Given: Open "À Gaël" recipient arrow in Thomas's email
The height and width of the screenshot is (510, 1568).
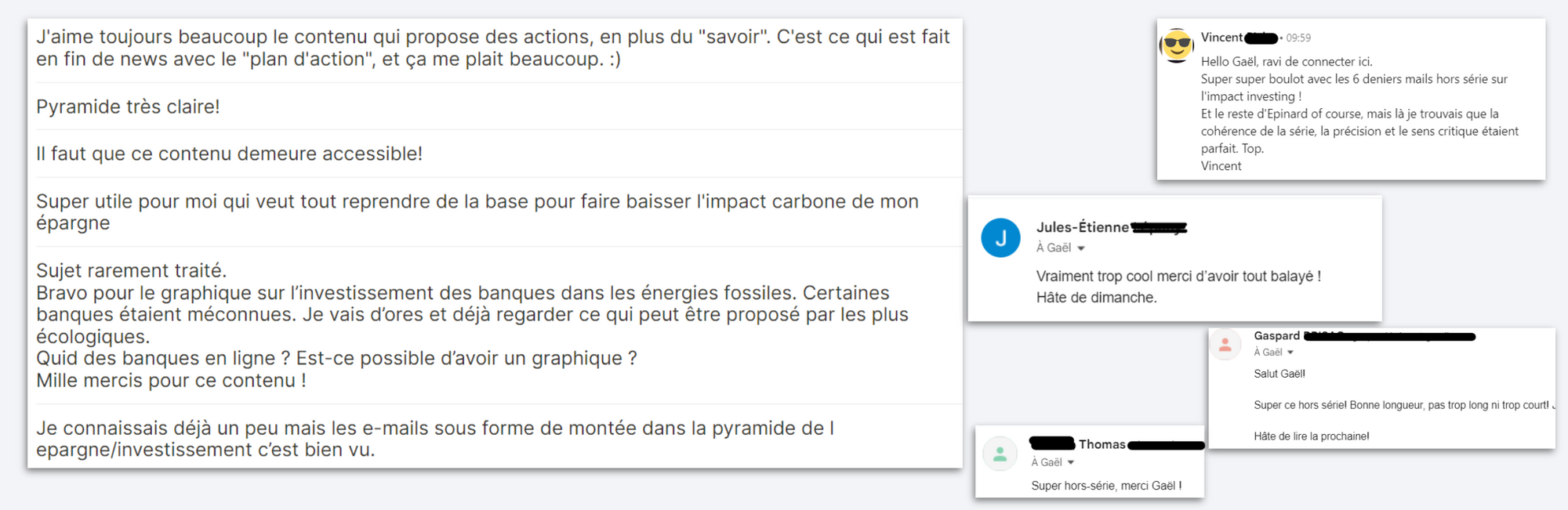Looking at the screenshot, I should click(x=1071, y=463).
